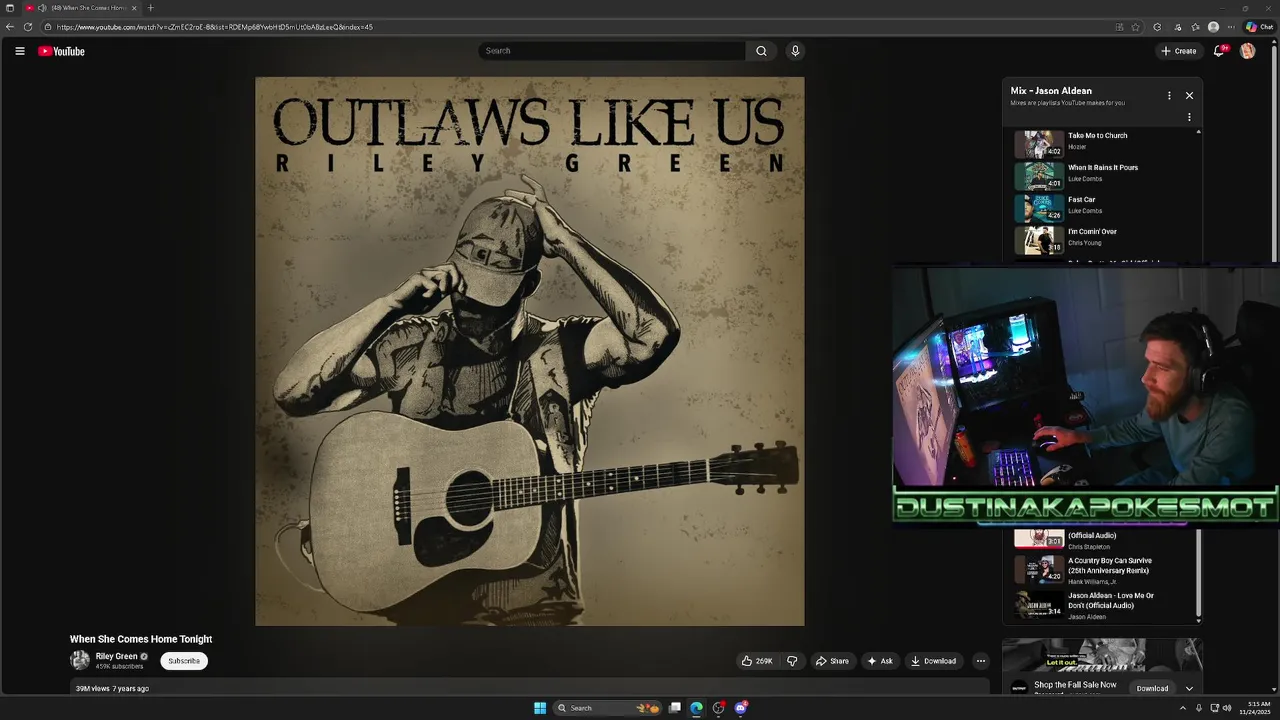Open the Windows Start menu
Image resolution: width=1280 pixels, height=720 pixels.
pos(540,708)
